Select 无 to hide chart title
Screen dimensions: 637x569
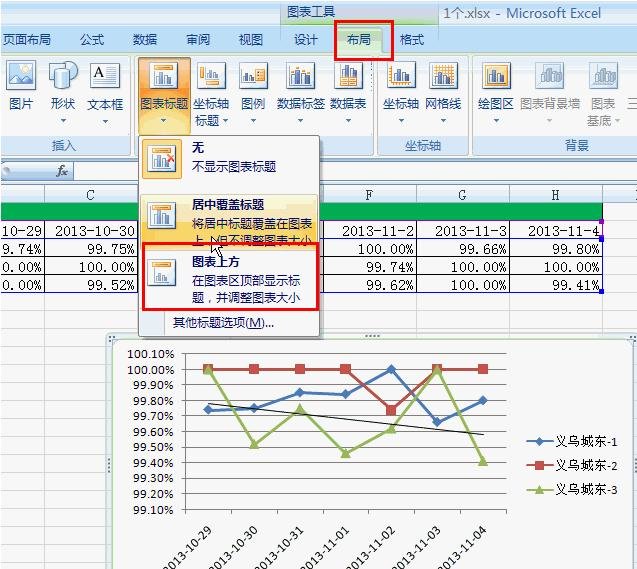pos(230,158)
